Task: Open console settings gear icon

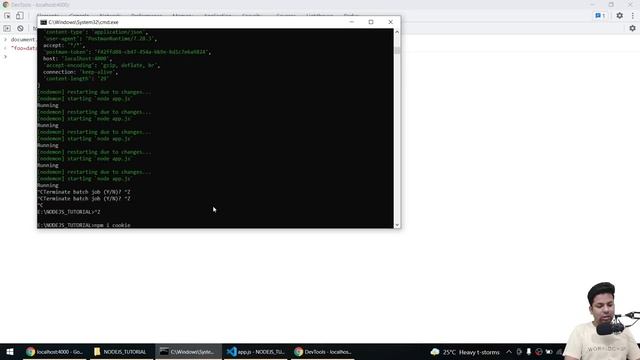Action: point(632,28)
